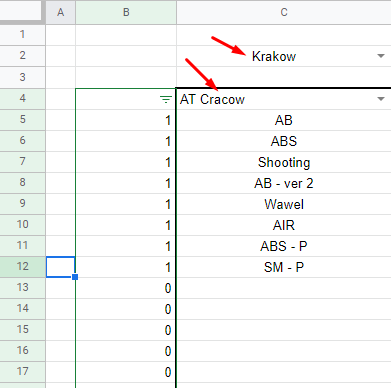Click the SM - P cell

pos(284,267)
